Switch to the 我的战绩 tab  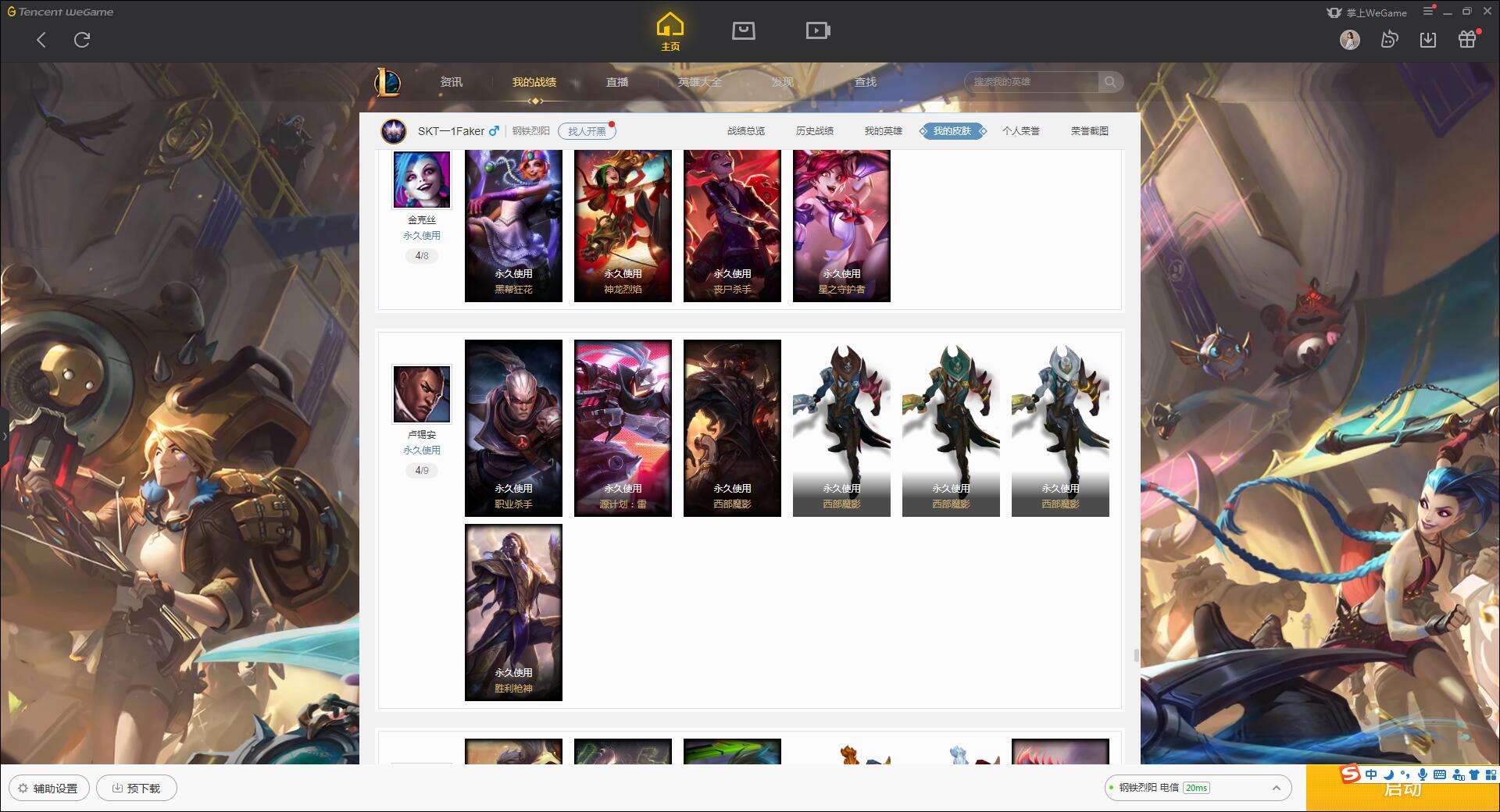(534, 82)
